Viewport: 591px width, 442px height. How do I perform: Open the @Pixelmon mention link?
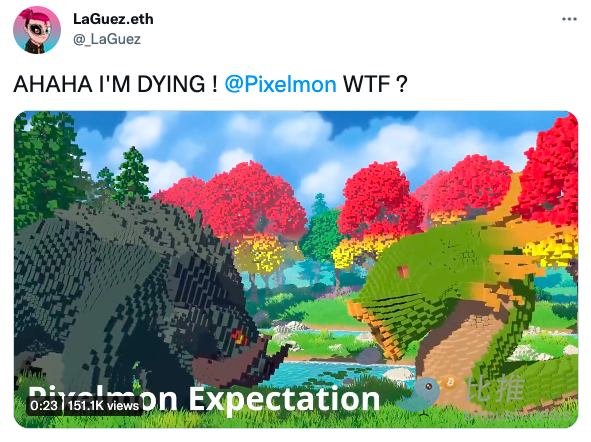(x=280, y=84)
